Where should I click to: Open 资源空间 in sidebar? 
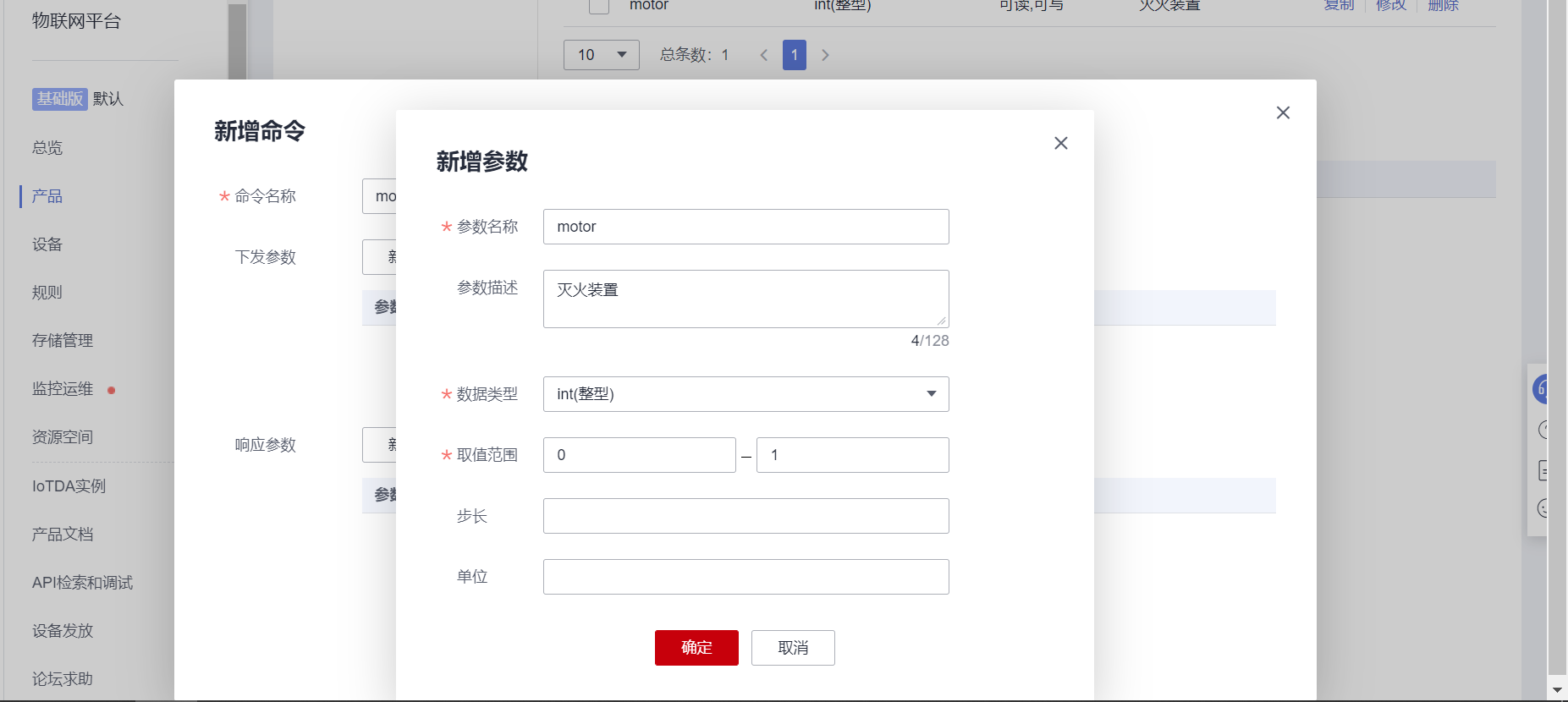pos(63,437)
